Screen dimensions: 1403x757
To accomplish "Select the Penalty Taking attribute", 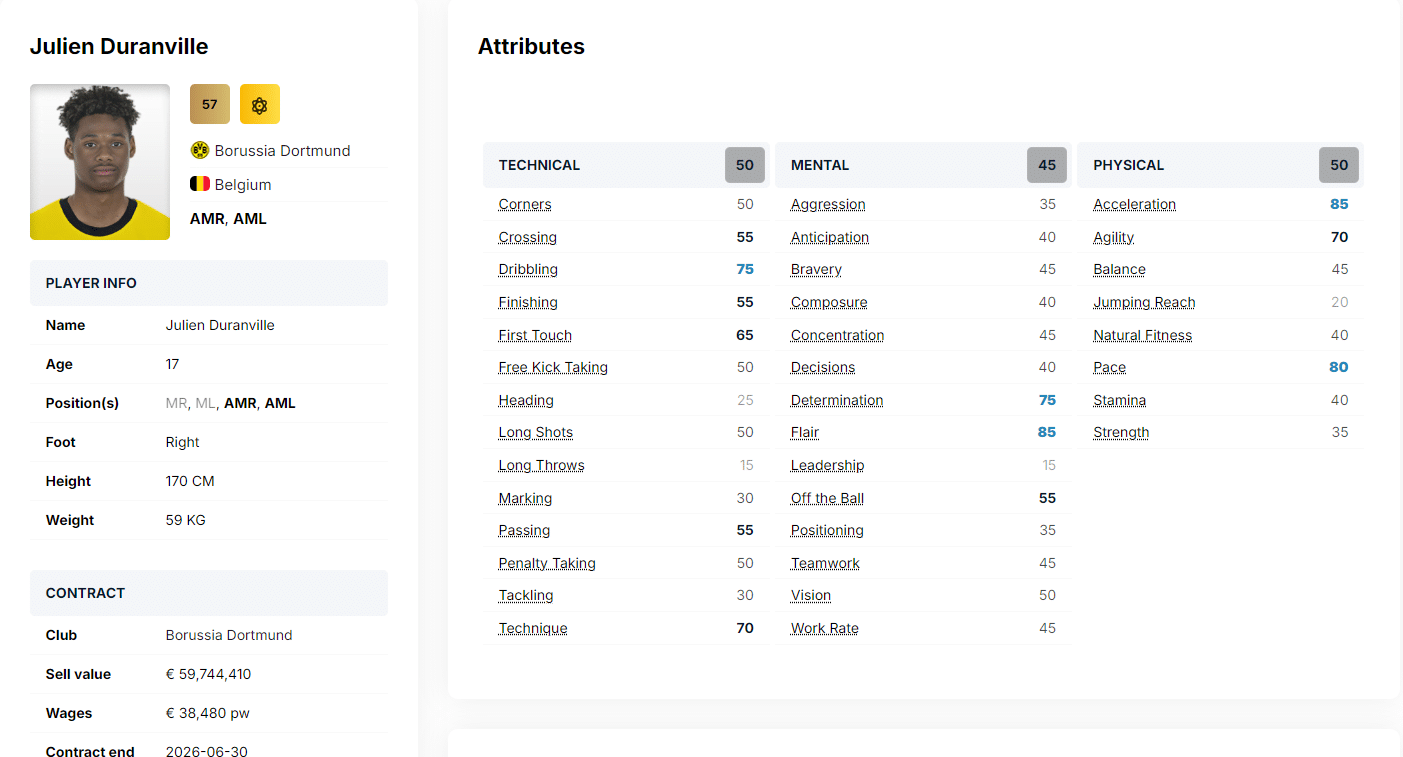I will [x=547, y=564].
